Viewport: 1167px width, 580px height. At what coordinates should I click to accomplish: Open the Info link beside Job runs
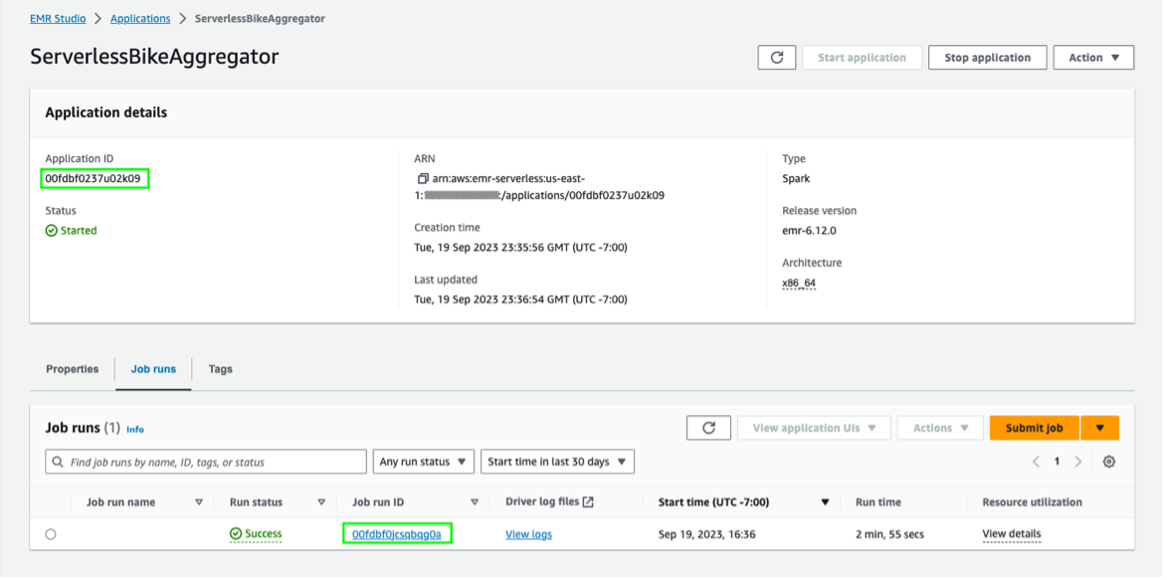[x=135, y=430]
